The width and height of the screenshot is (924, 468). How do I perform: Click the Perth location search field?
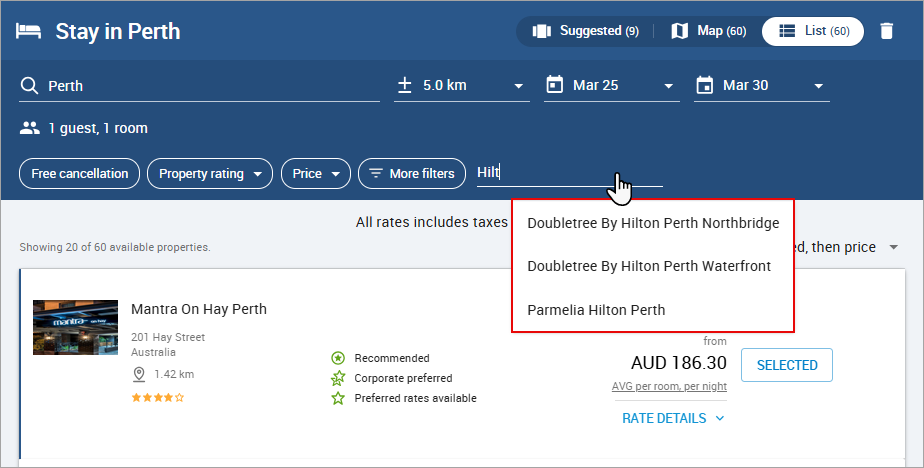pyautogui.click(x=199, y=85)
